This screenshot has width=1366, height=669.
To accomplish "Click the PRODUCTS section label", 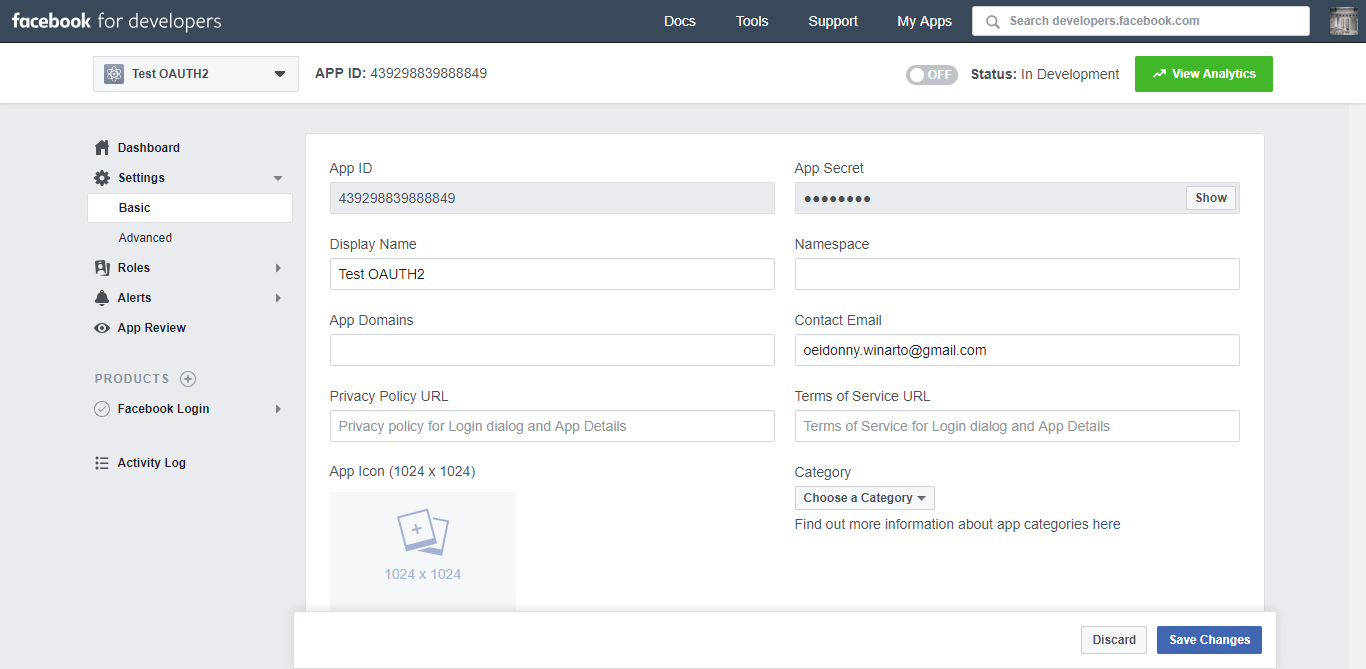I will pyautogui.click(x=132, y=379).
